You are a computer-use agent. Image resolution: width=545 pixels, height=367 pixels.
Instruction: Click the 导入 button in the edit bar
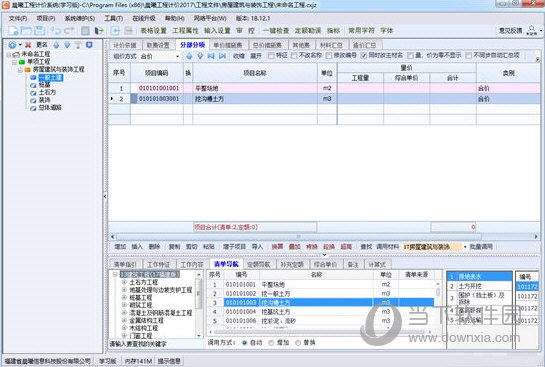[257, 247]
